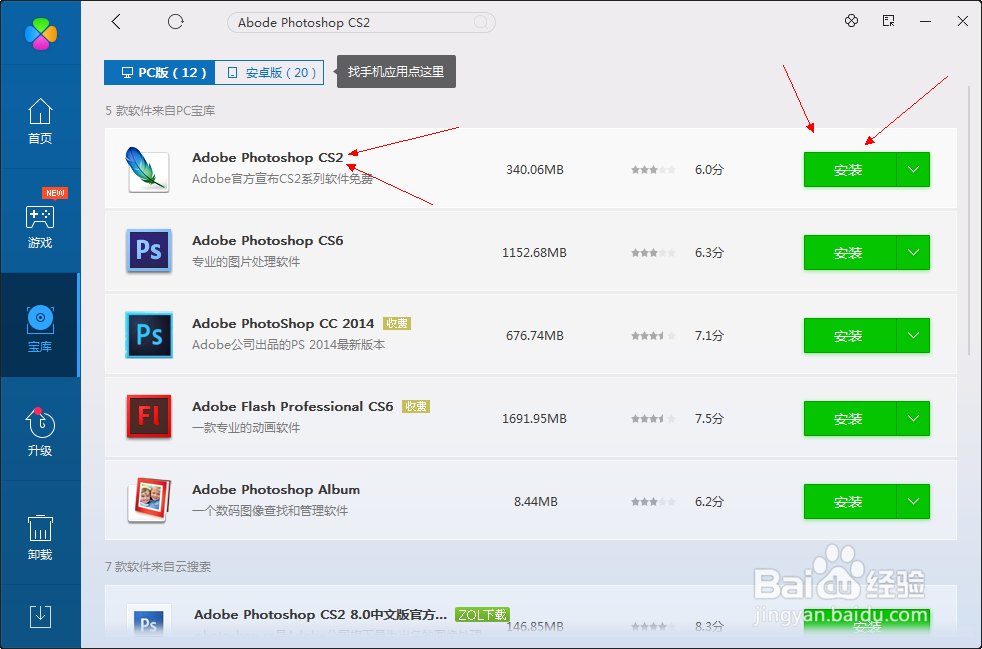Expand install options for Photoshop CS2
This screenshot has width=982, height=649.
click(913, 170)
